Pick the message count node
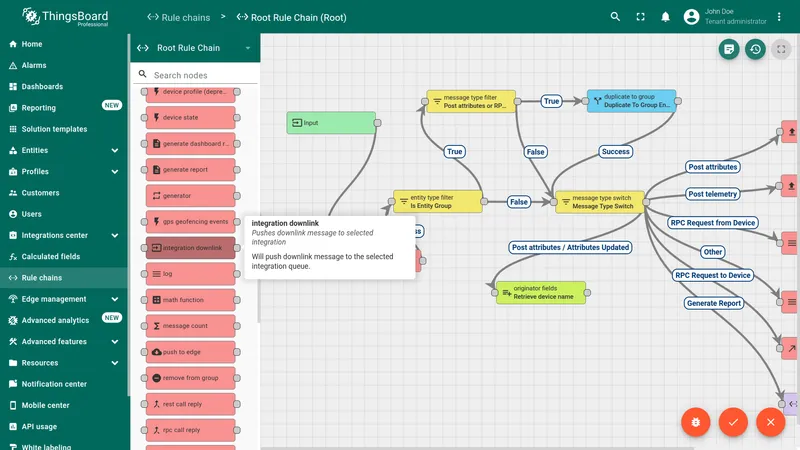This screenshot has height=450, width=800. pyautogui.click(x=190, y=326)
